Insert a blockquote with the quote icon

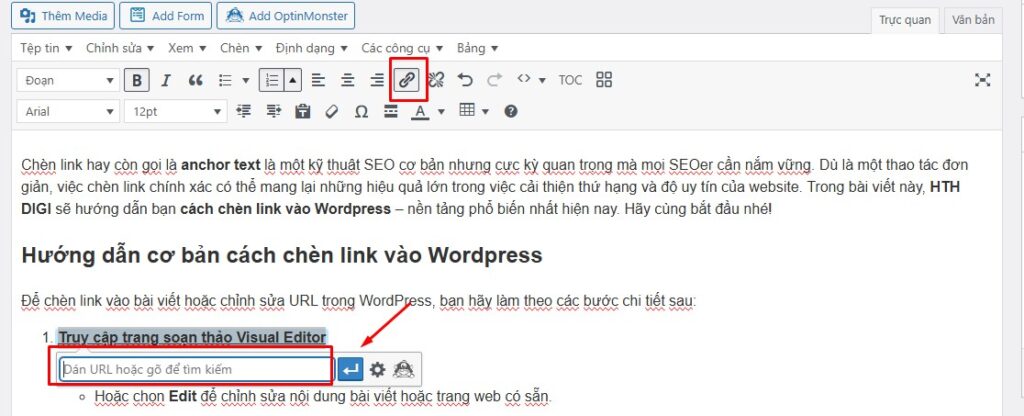(196, 80)
